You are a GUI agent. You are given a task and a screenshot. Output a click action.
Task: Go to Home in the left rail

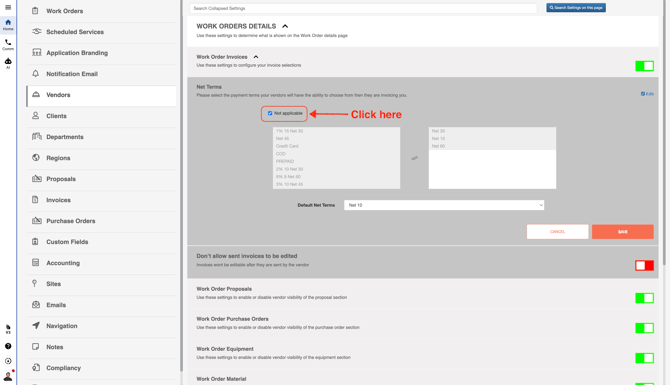[x=8, y=24]
